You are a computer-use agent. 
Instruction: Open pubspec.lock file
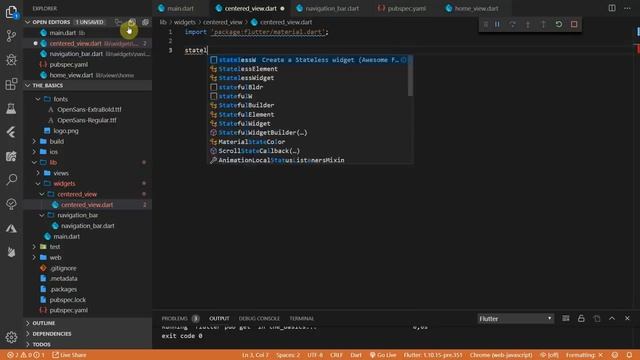68,300
